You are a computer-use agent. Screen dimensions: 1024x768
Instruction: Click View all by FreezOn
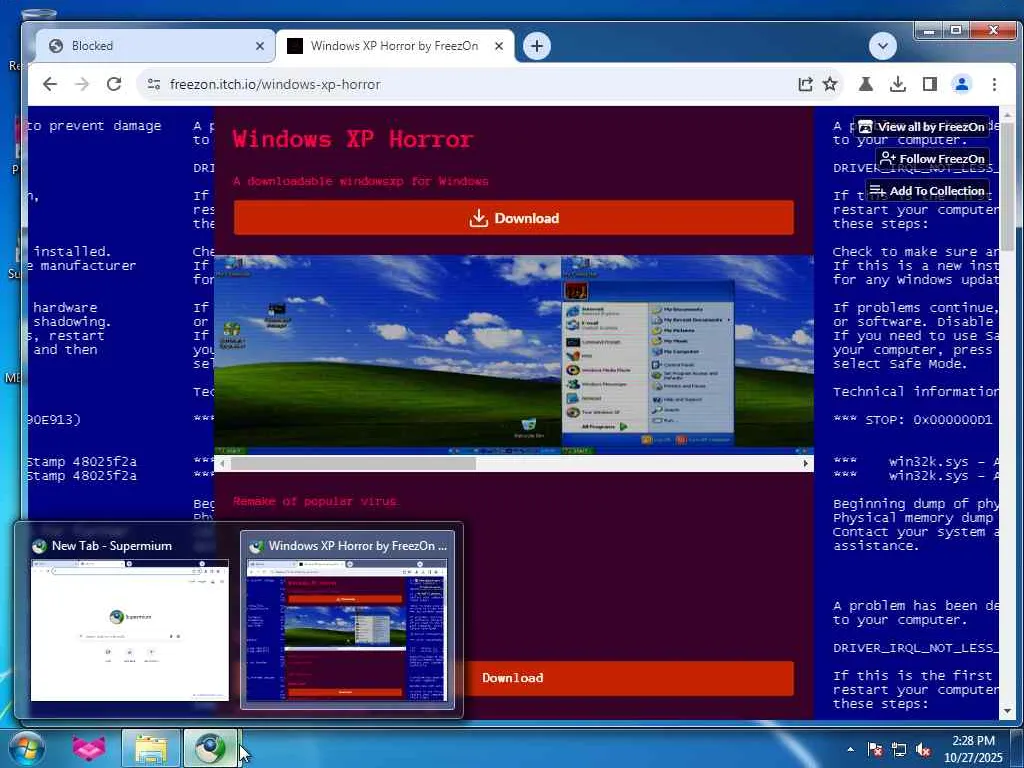(x=922, y=127)
